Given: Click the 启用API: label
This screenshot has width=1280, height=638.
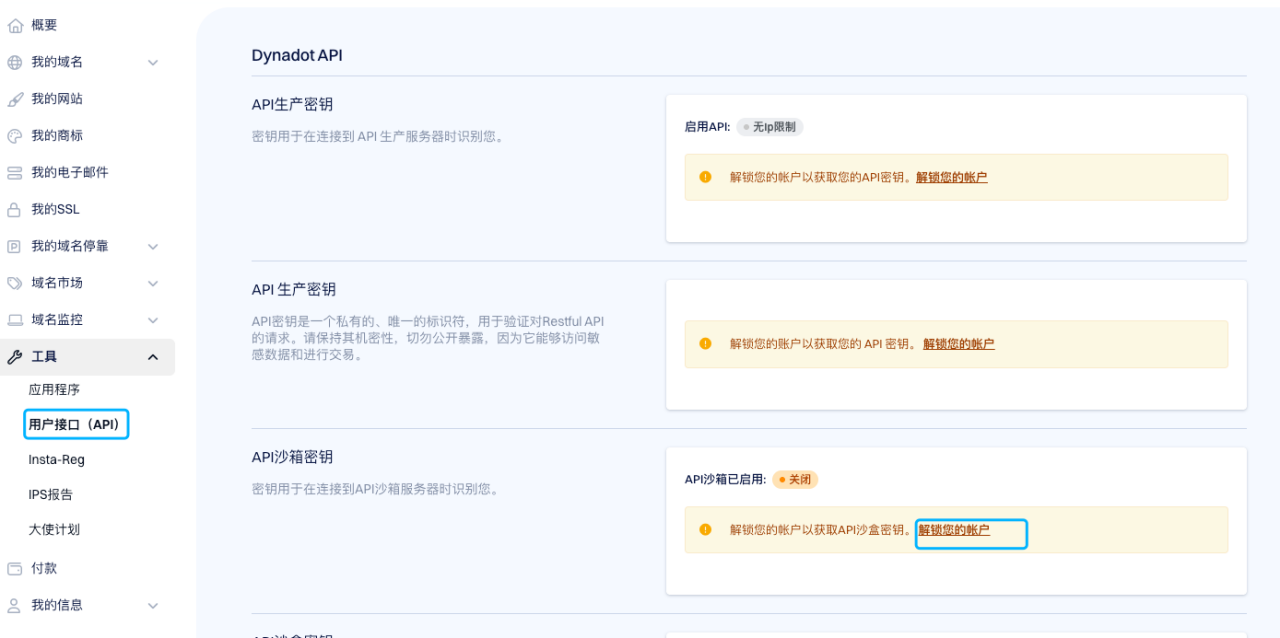Looking at the screenshot, I should click(x=708, y=127).
